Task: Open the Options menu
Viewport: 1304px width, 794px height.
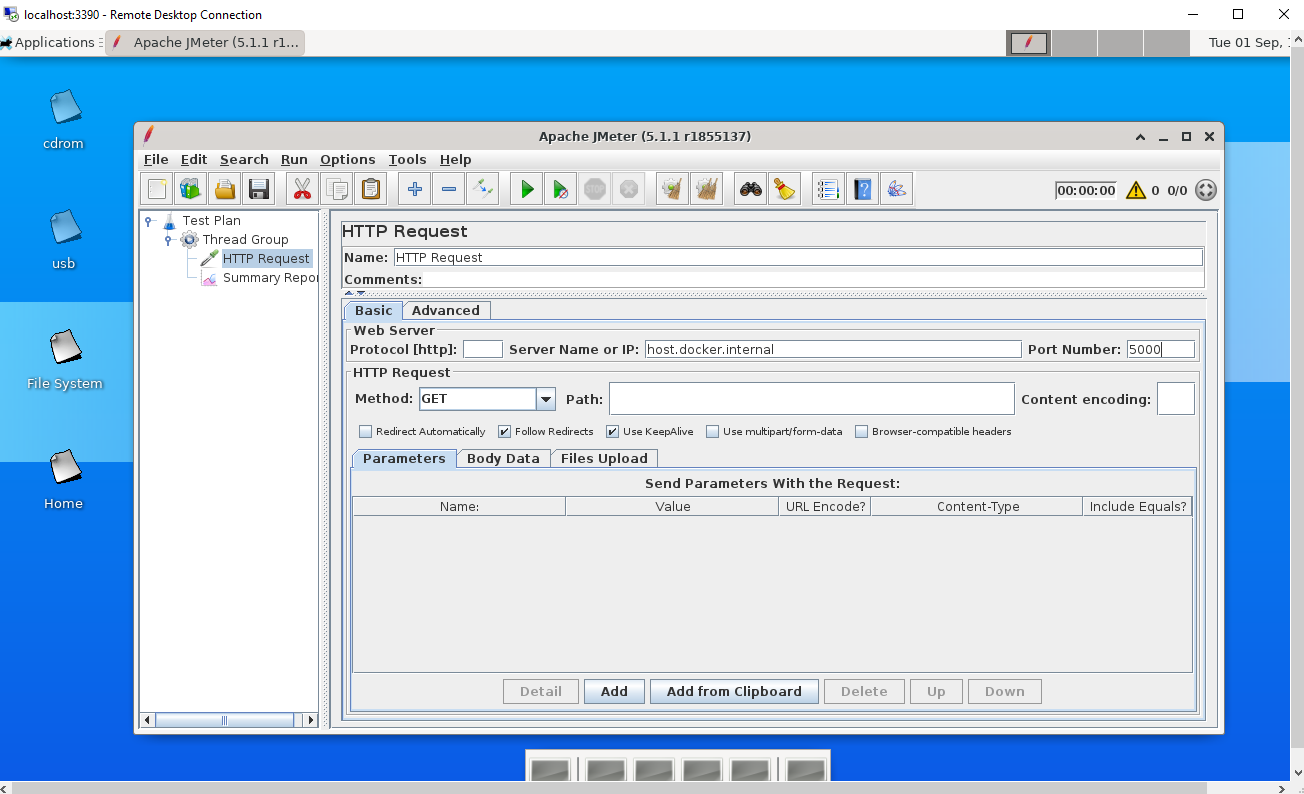Action: 348,160
